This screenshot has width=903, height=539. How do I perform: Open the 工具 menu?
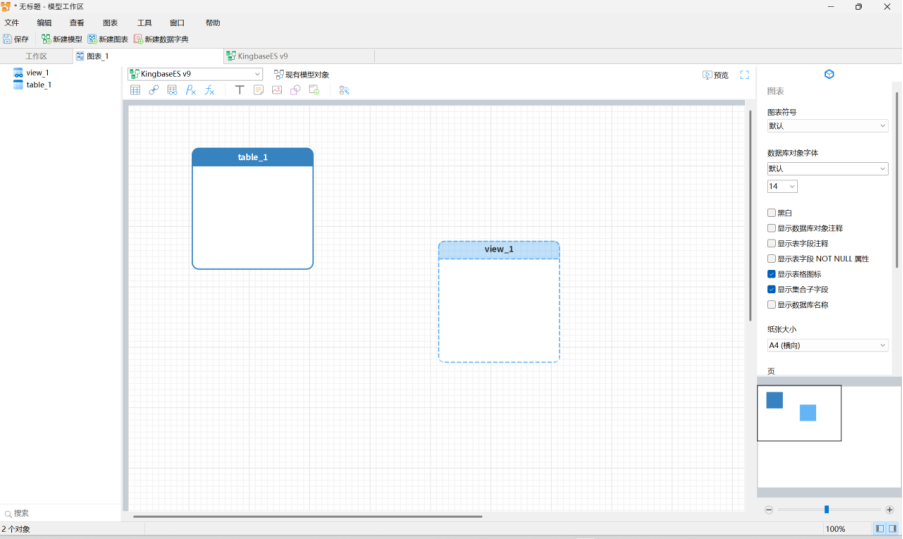pos(144,22)
